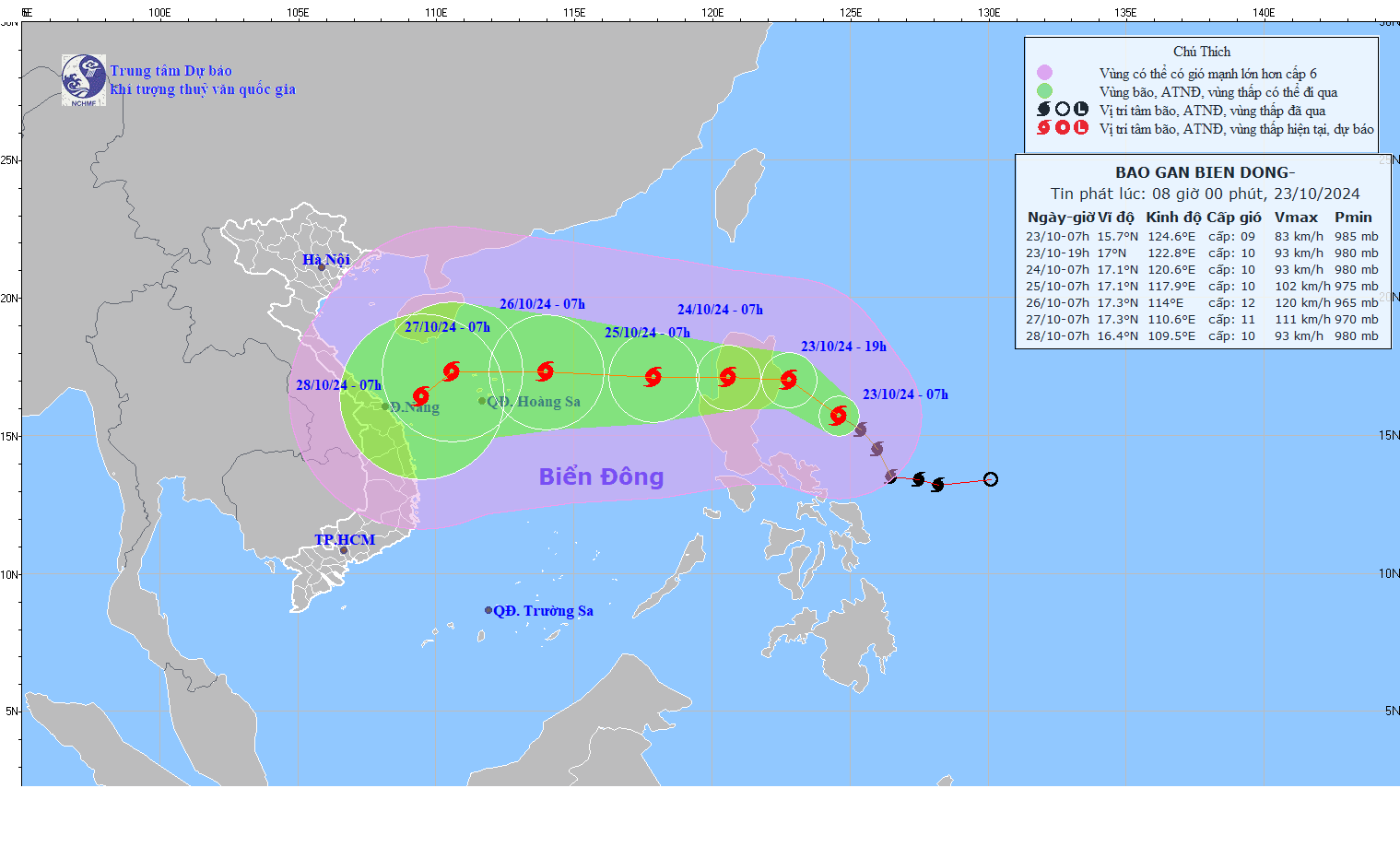Image resolution: width=1400 pixels, height=847 pixels.
Task: Click the 'Chú Thích' legend heading
Action: click(x=1202, y=52)
